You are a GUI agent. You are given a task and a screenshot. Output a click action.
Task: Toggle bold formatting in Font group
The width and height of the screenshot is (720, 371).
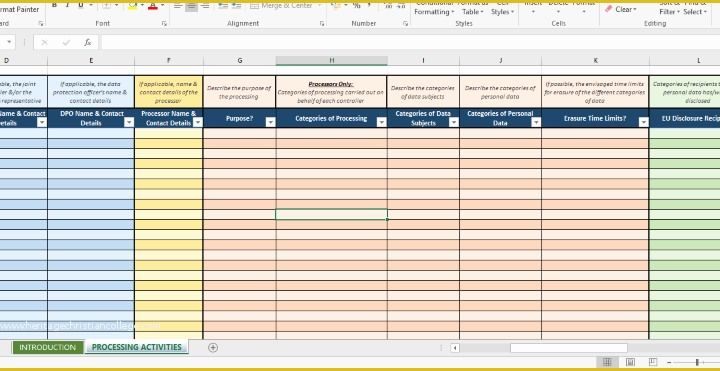54,5
